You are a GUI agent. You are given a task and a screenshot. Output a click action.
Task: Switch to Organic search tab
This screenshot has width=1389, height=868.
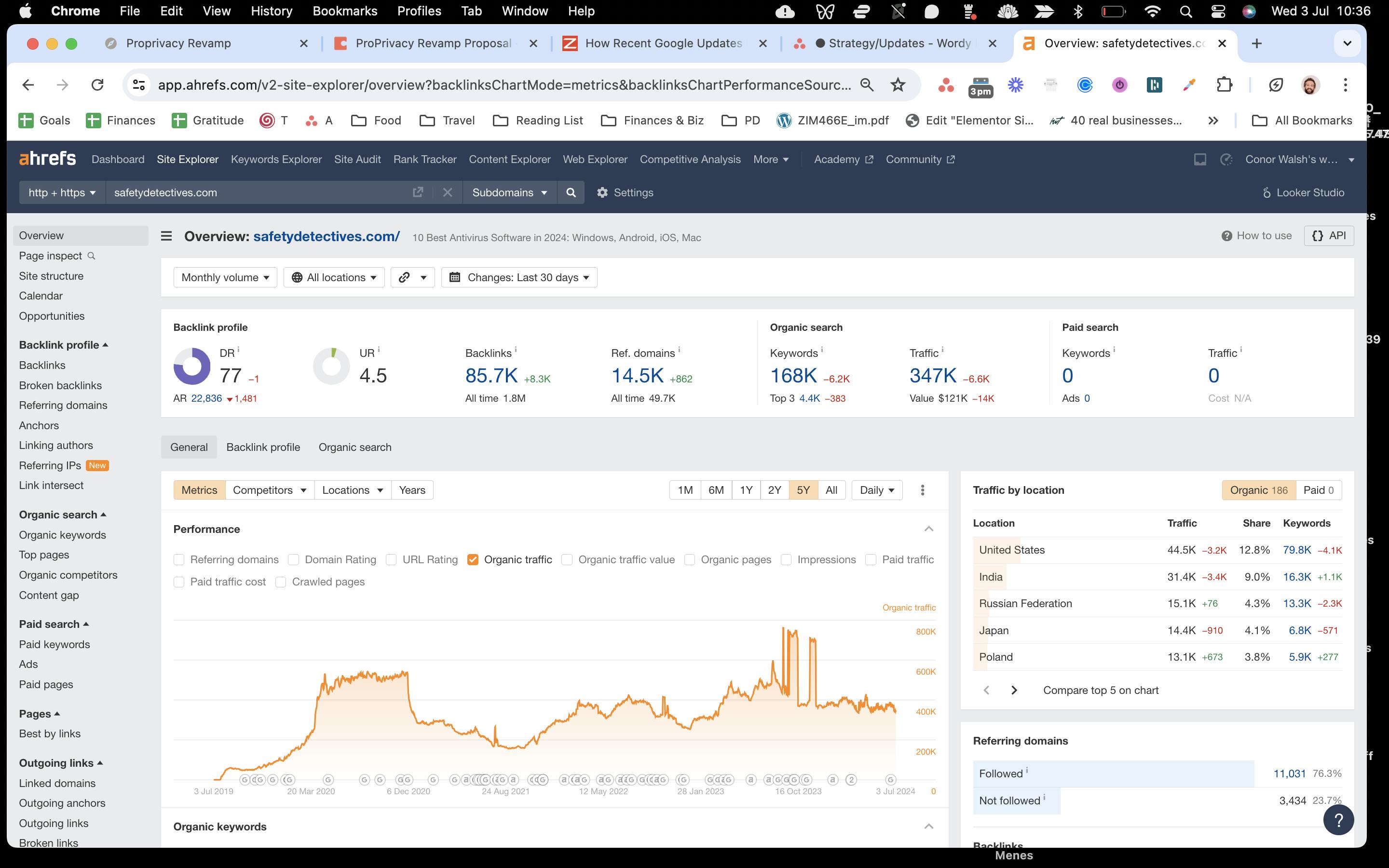[355, 447]
